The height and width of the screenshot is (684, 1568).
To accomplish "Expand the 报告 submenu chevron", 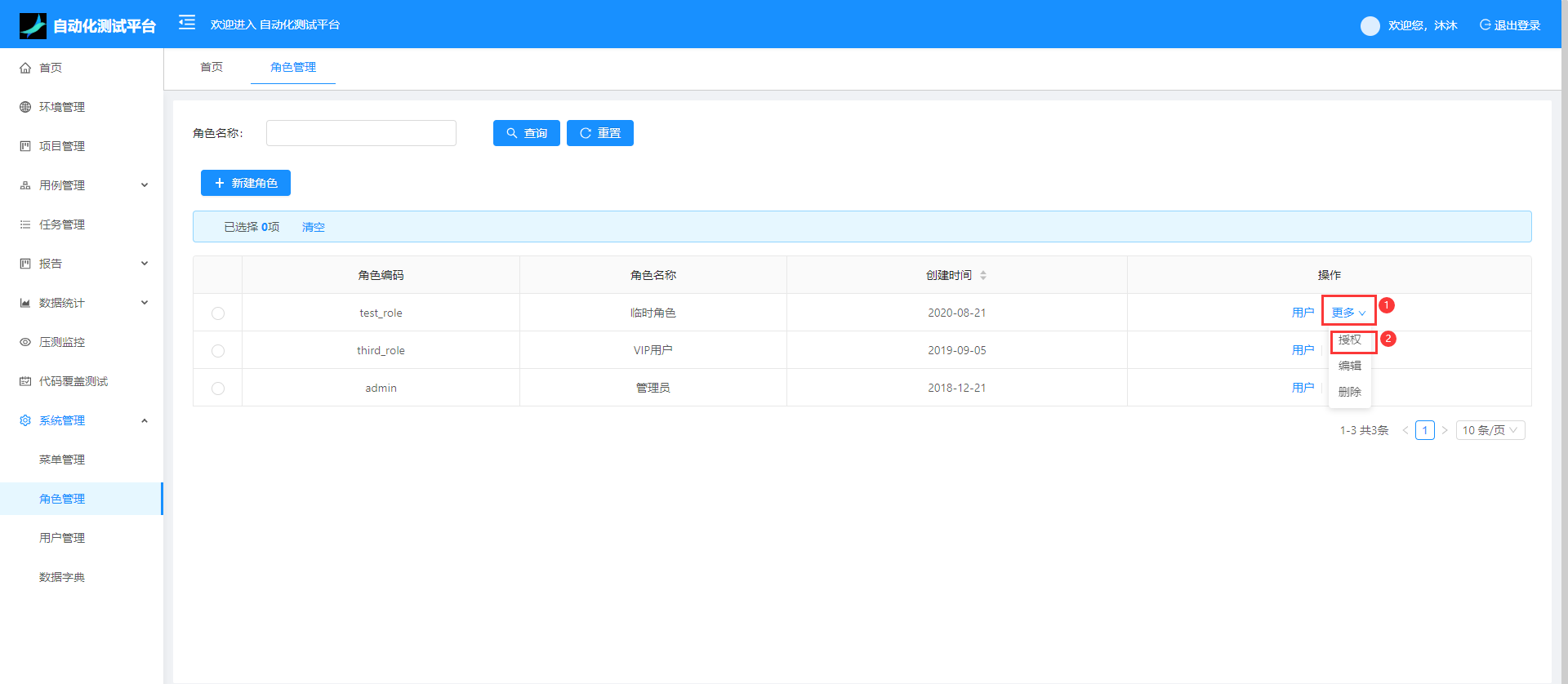I will (145, 264).
